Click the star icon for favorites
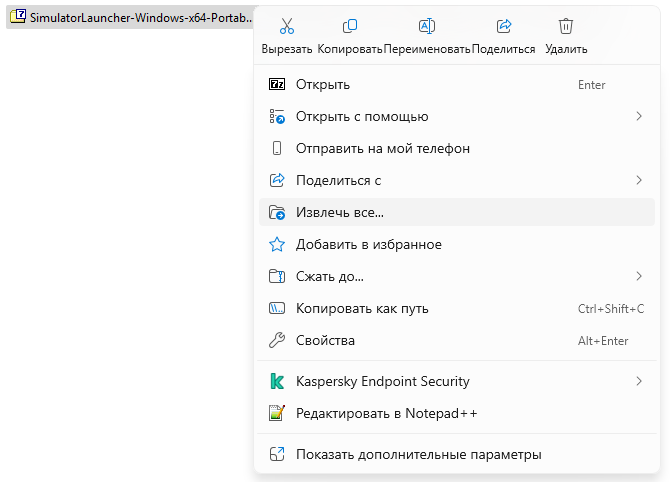The width and height of the screenshot is (670, 482). 278,244
